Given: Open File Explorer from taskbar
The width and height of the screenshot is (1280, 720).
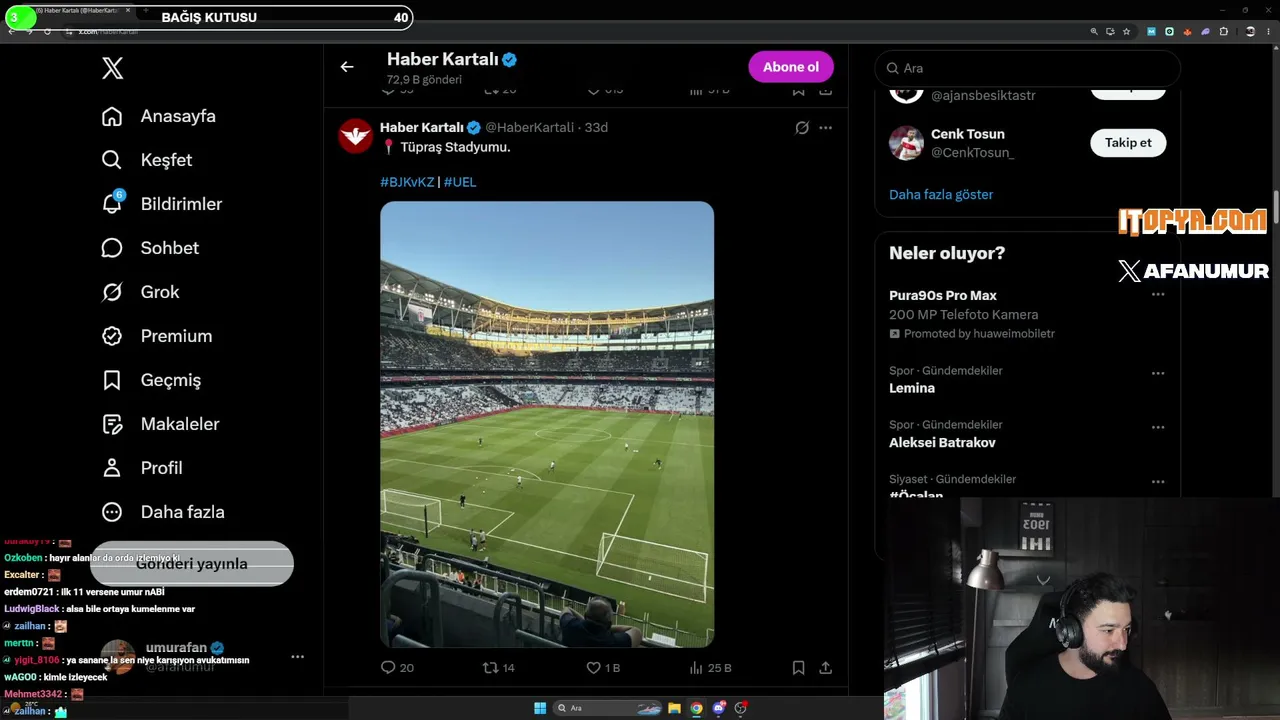Looking at the screenshot, I should pos(675,708).
